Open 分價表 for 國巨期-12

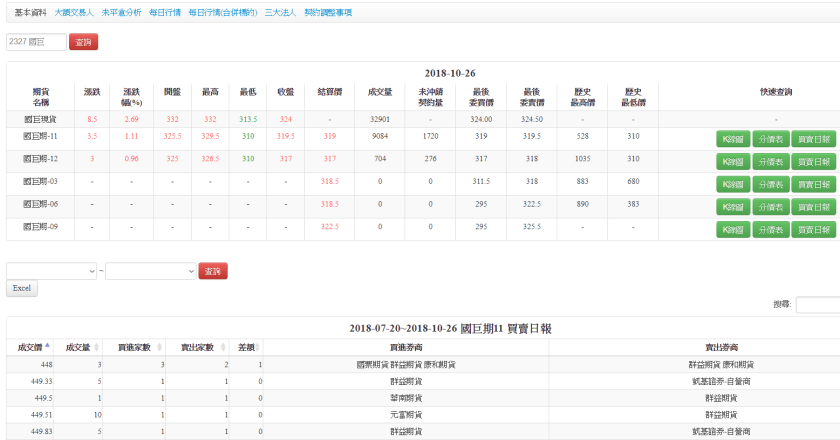(769, 162)
